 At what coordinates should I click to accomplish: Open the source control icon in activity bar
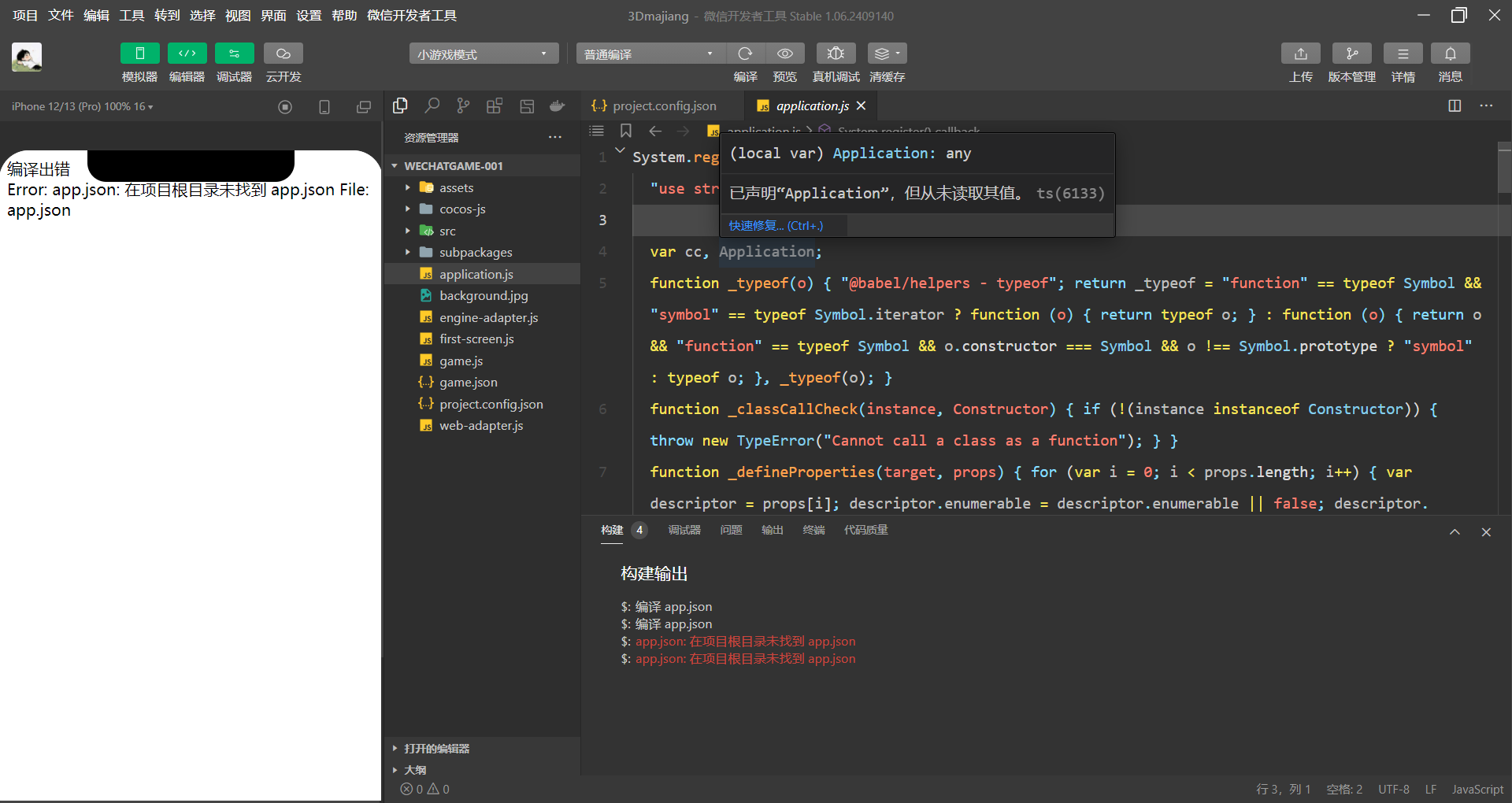463,105
